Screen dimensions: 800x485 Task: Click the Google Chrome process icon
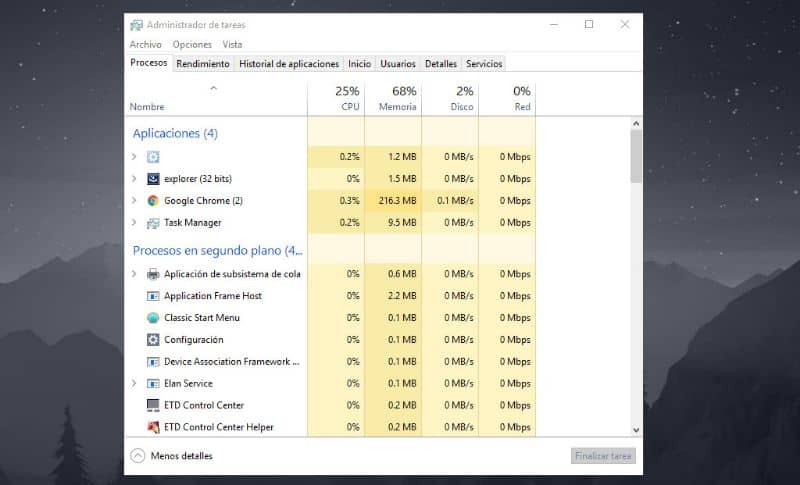(x=153, y=201)
